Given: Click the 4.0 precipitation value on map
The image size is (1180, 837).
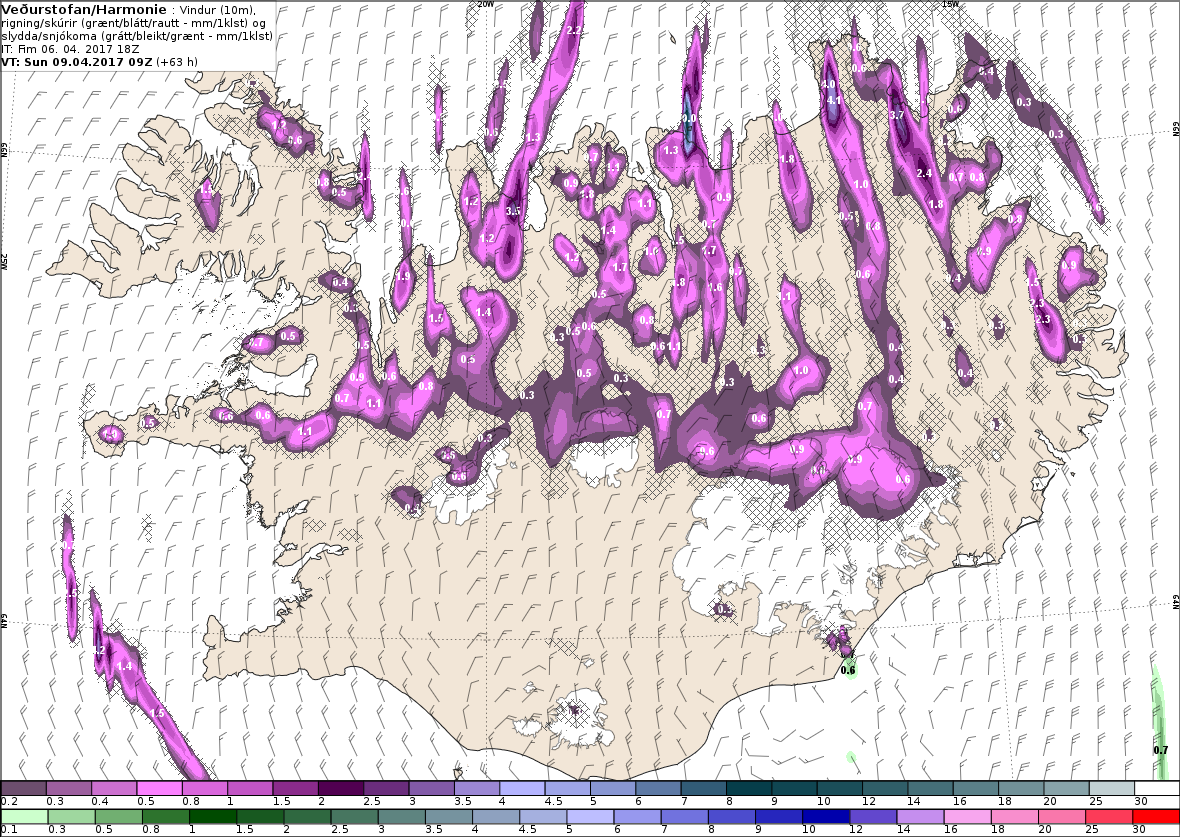Looking at the screenshot, I should pyautogui.click(x=829, y=84).
